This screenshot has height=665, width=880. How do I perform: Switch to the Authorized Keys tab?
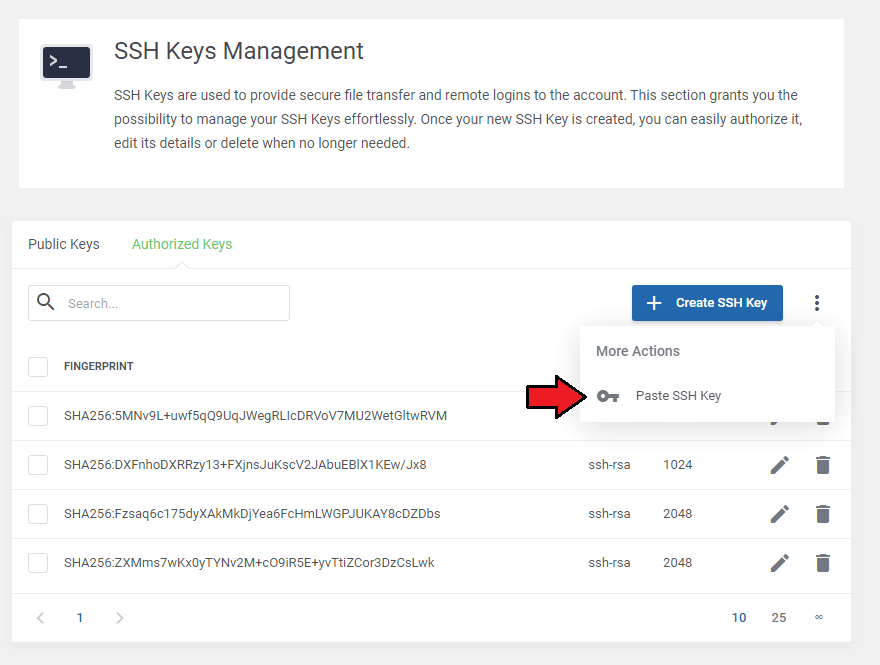pos(182,244)
